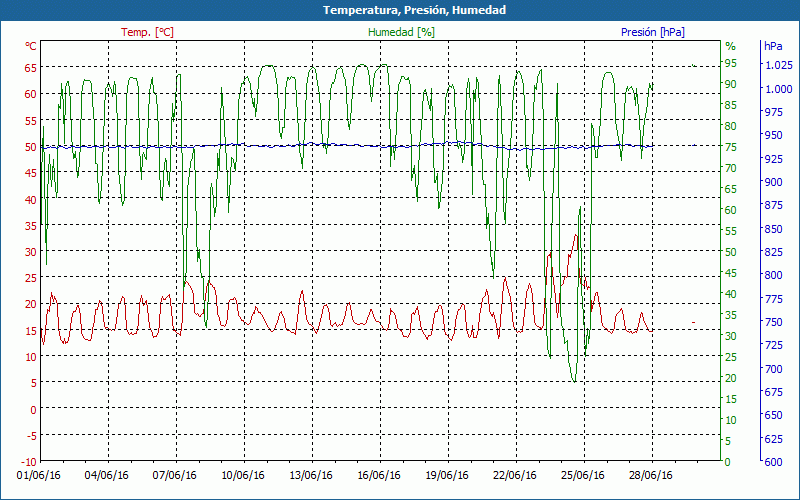Click the 825 tick on pressure axis
Screen dimensions: 800x500
coord(773,252)
